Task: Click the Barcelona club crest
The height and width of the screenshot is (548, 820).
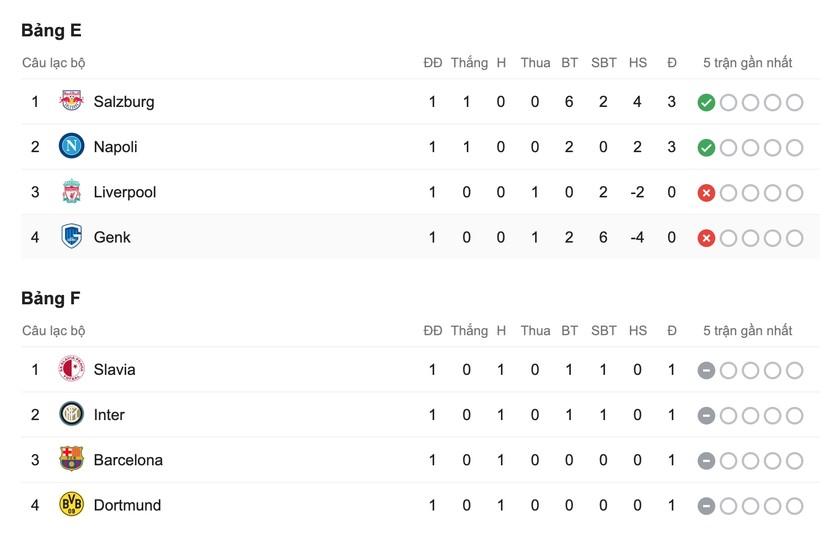Action: [x=71, y=460]
